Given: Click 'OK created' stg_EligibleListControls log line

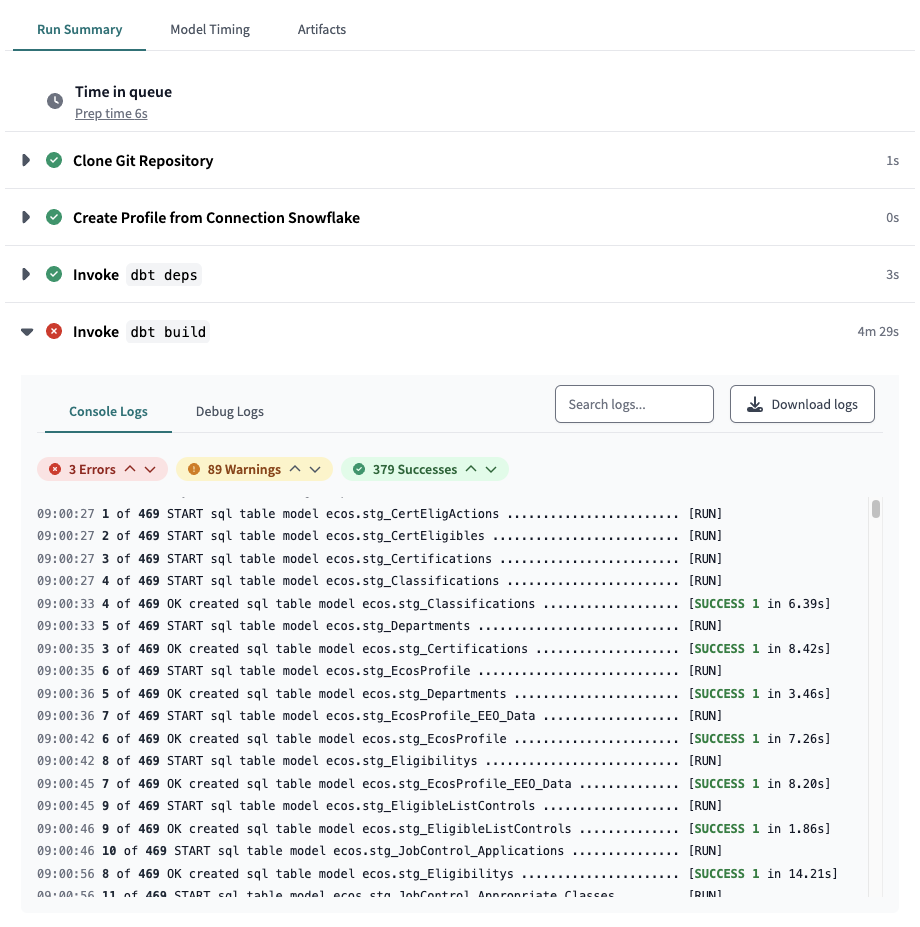Looking at the screenshot, I should (433, 829).
